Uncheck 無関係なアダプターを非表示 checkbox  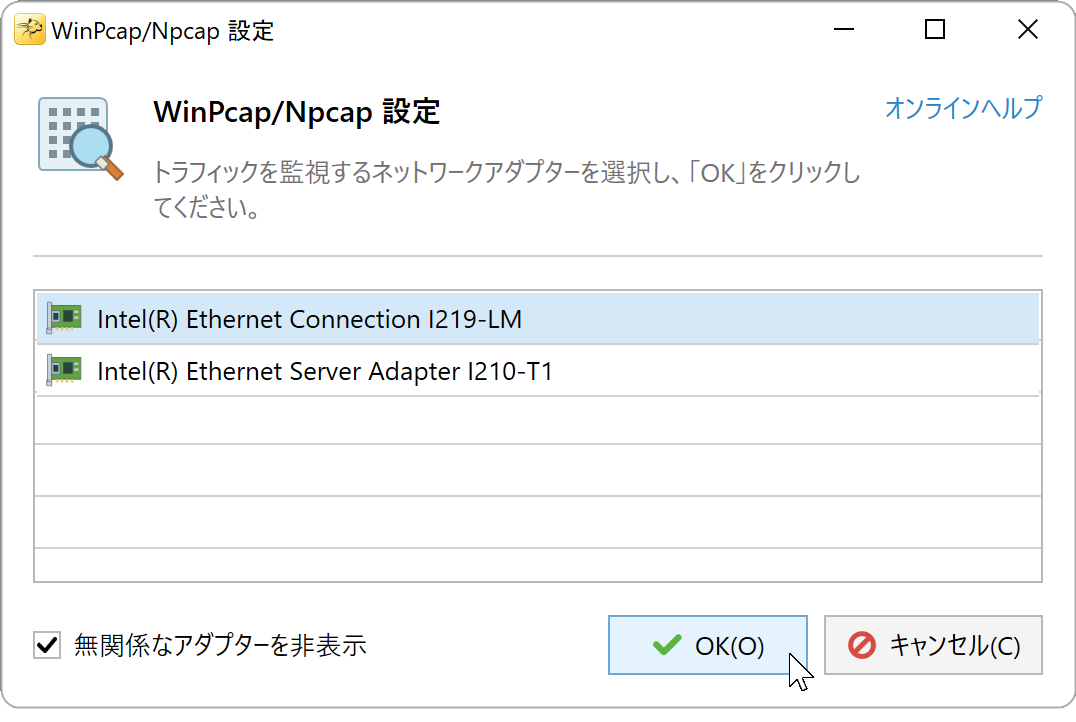click(x=47, y=645)
